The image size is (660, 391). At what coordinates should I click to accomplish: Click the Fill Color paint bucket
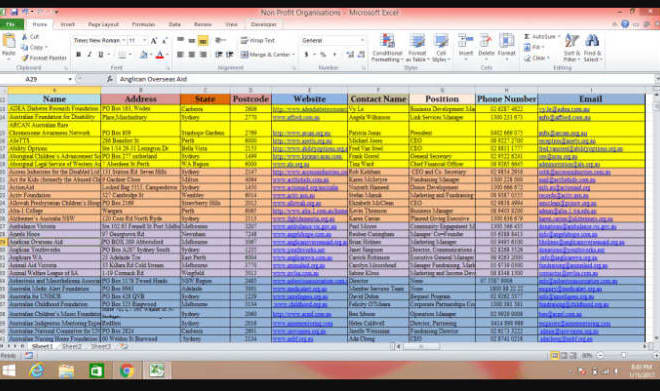coord(143,55)
